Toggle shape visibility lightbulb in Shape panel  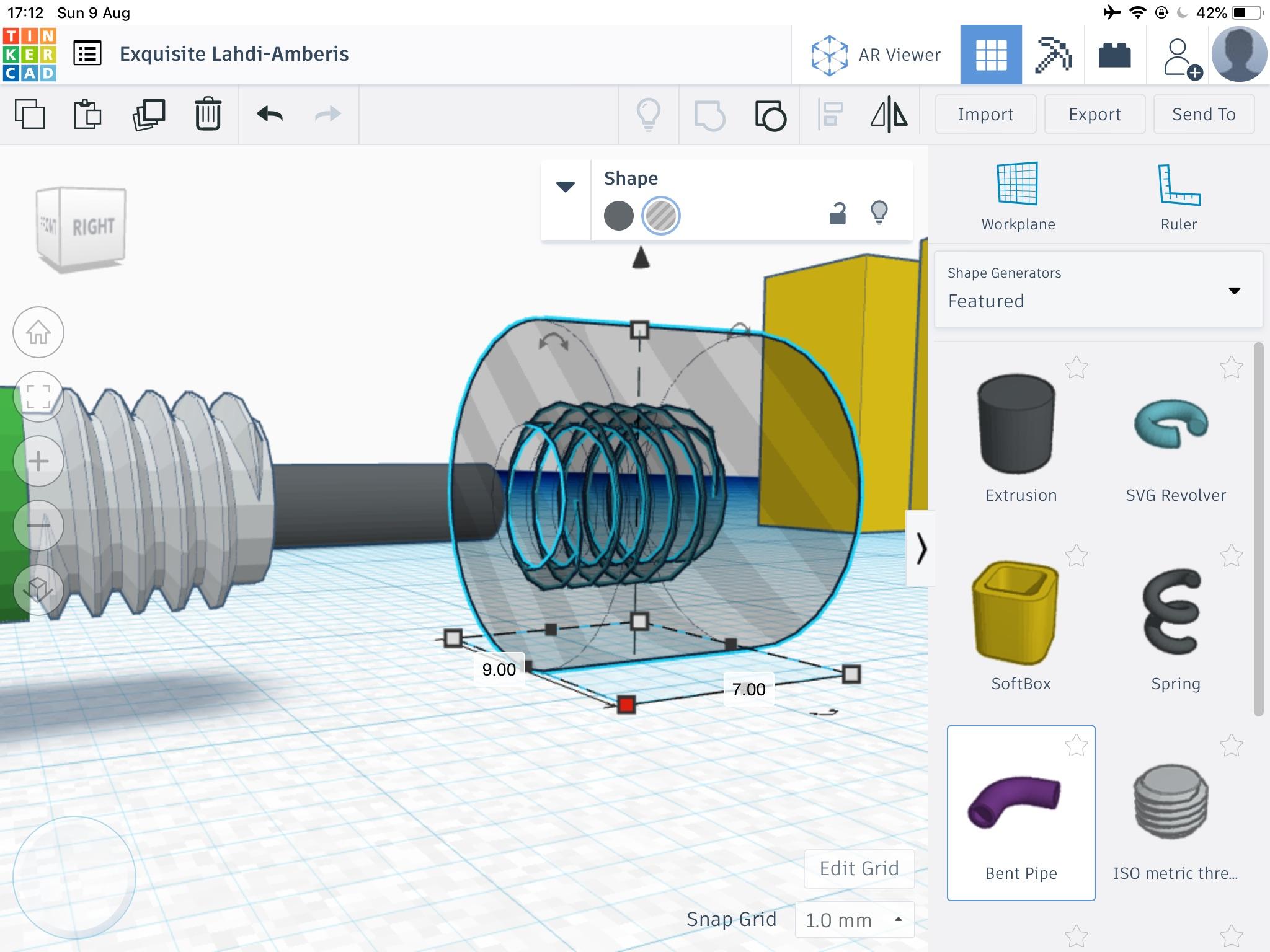[879, 213]
